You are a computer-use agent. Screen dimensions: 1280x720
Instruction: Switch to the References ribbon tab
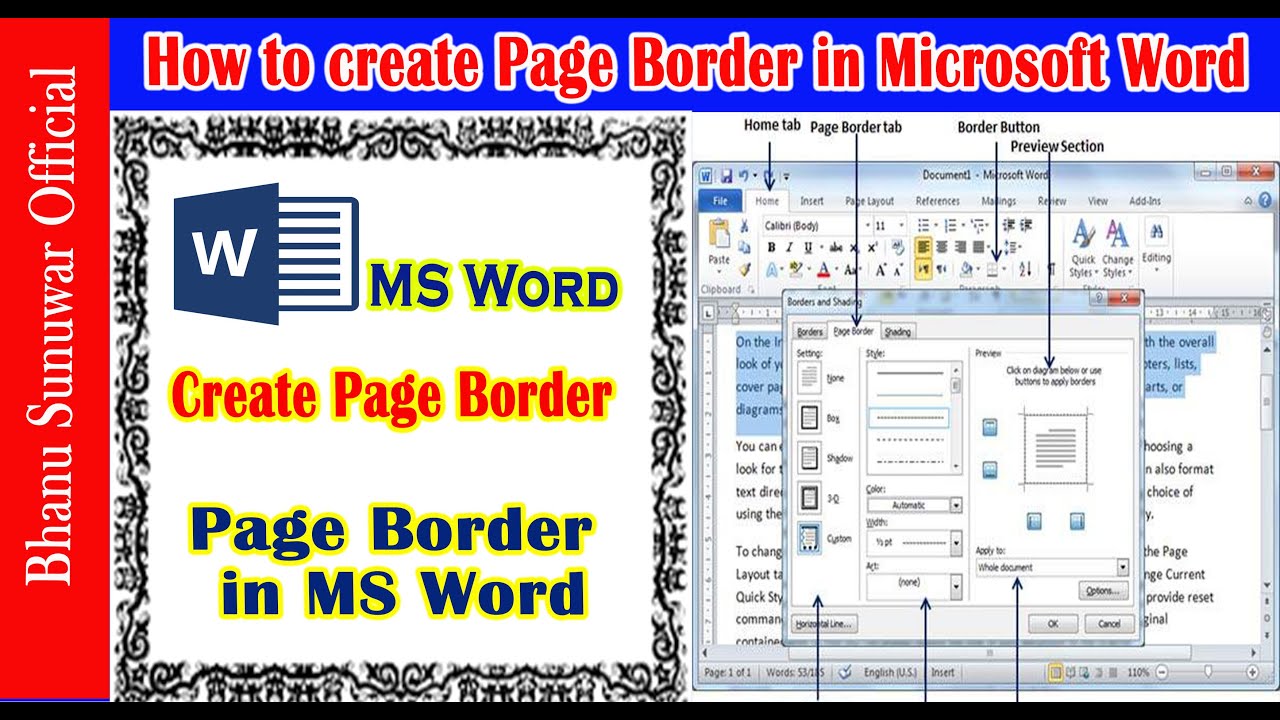(938, 201)
